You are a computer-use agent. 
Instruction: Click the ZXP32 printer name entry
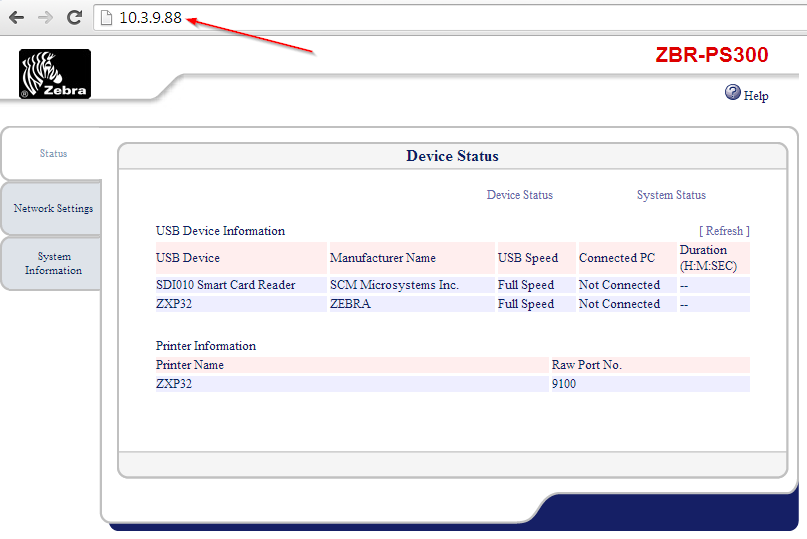174,384
